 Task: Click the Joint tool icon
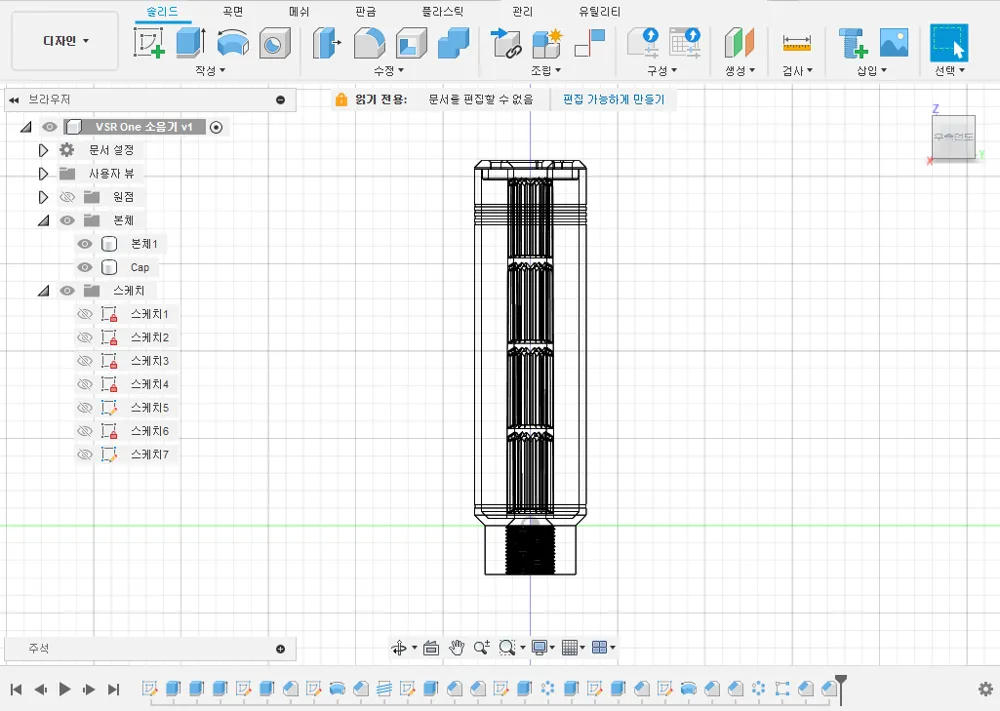pos(506,43)
